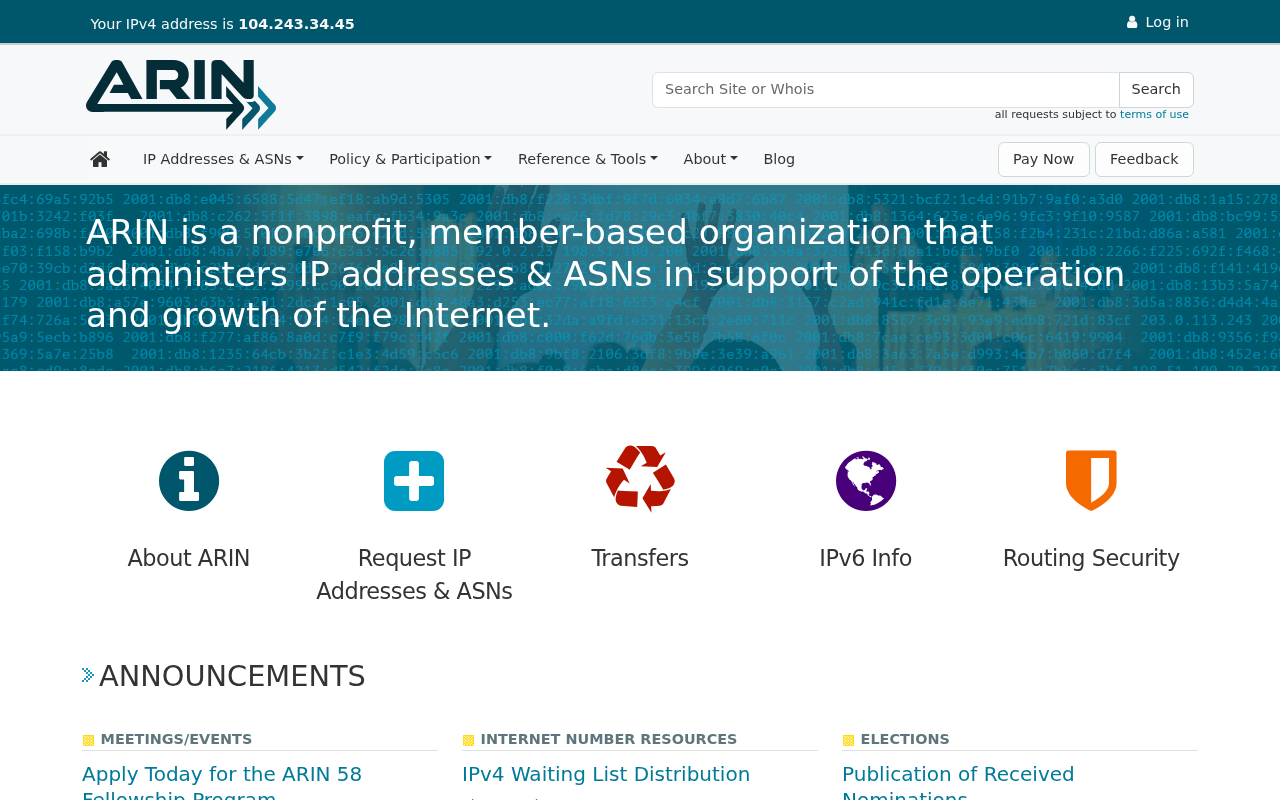Open Request IP Addresses & ASNs link
The image size is (1280, 800).
click(x=414, y=575)
